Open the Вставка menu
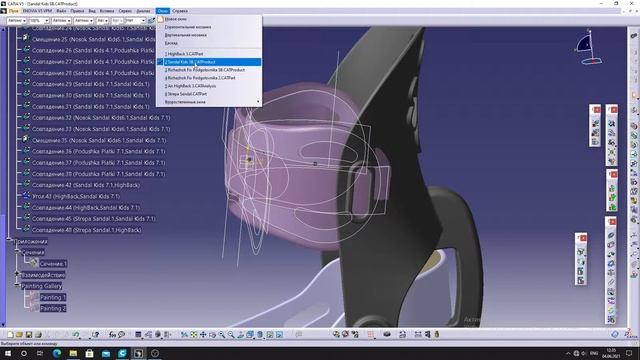The image size is (640, 360). [x=107, y=11]
